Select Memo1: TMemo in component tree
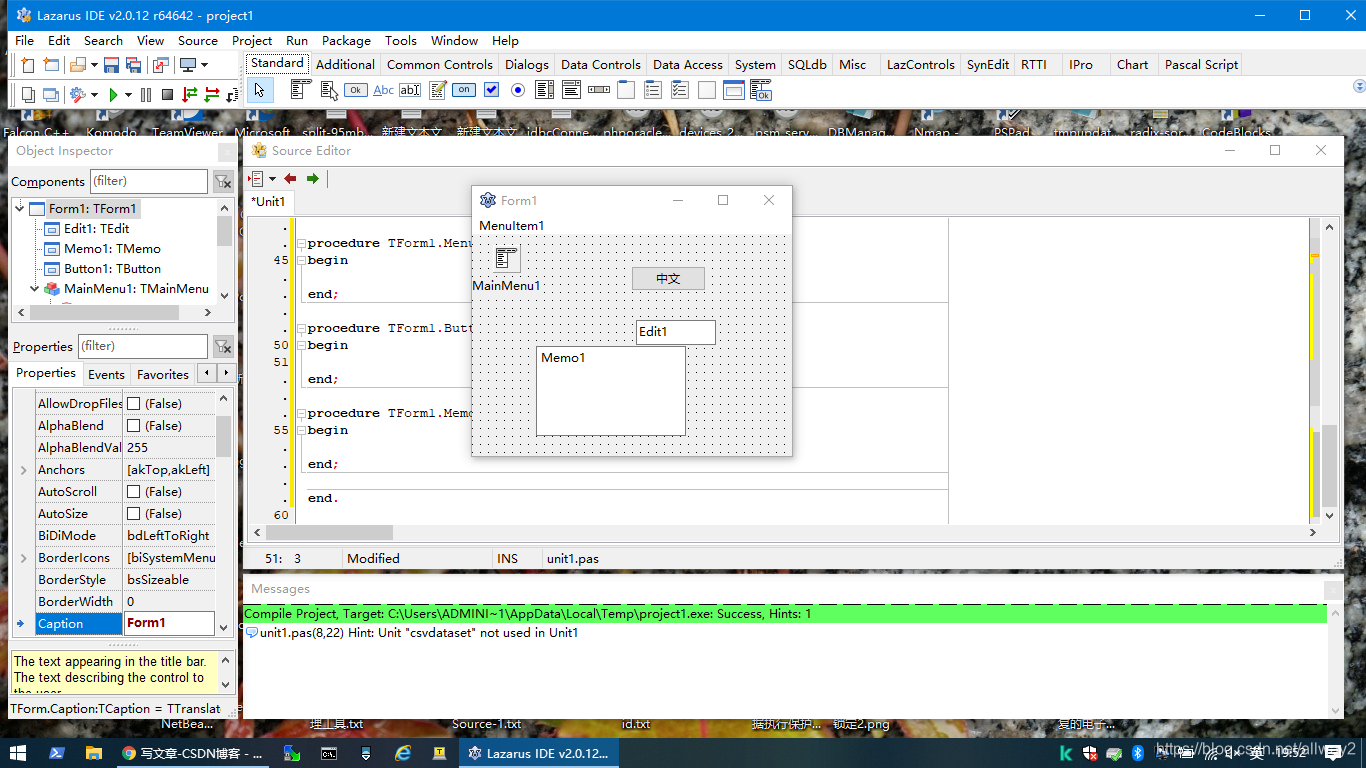The image size is (1366, 768). pos(112,249)
